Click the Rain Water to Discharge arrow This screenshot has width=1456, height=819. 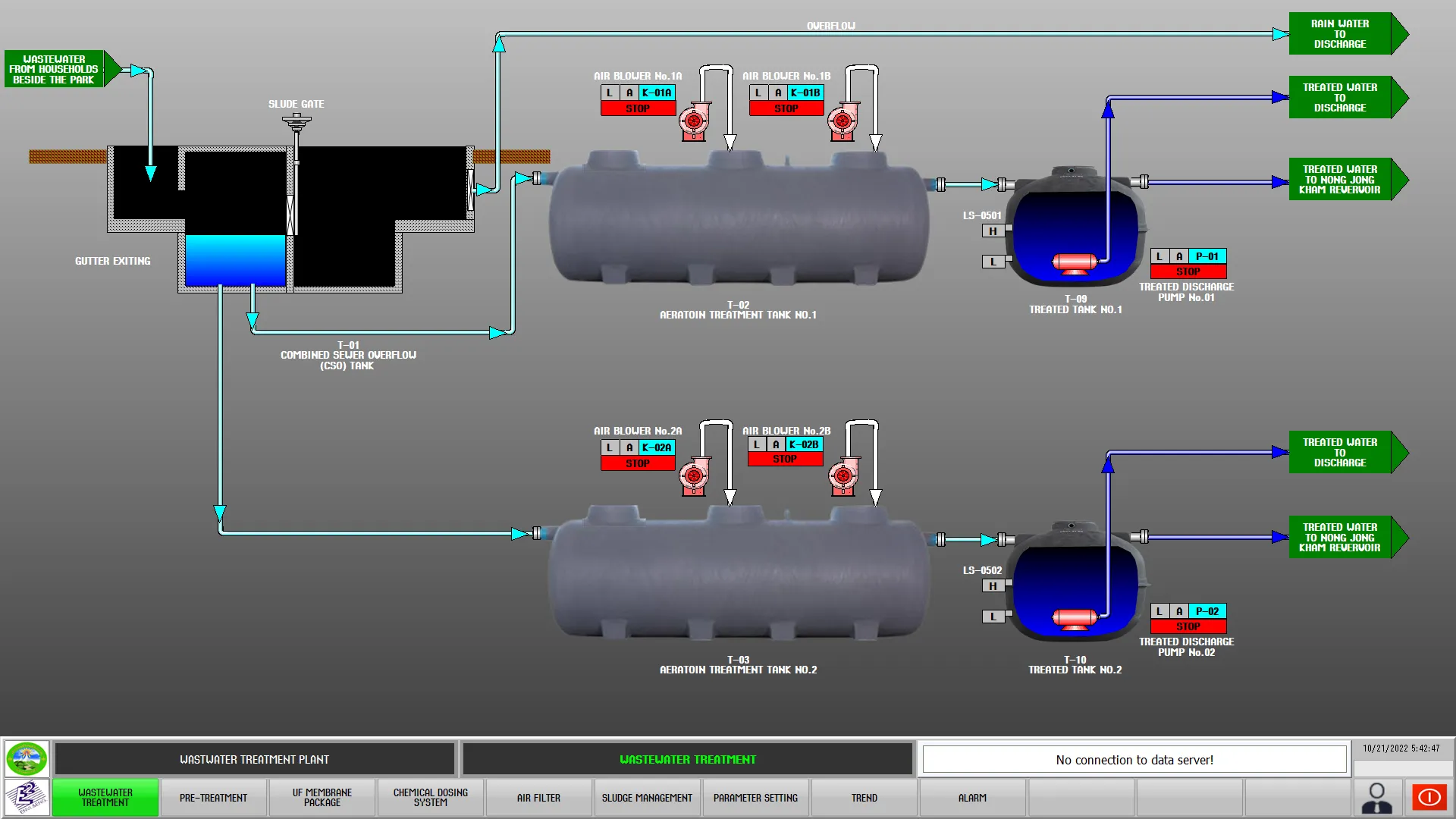1348,33
